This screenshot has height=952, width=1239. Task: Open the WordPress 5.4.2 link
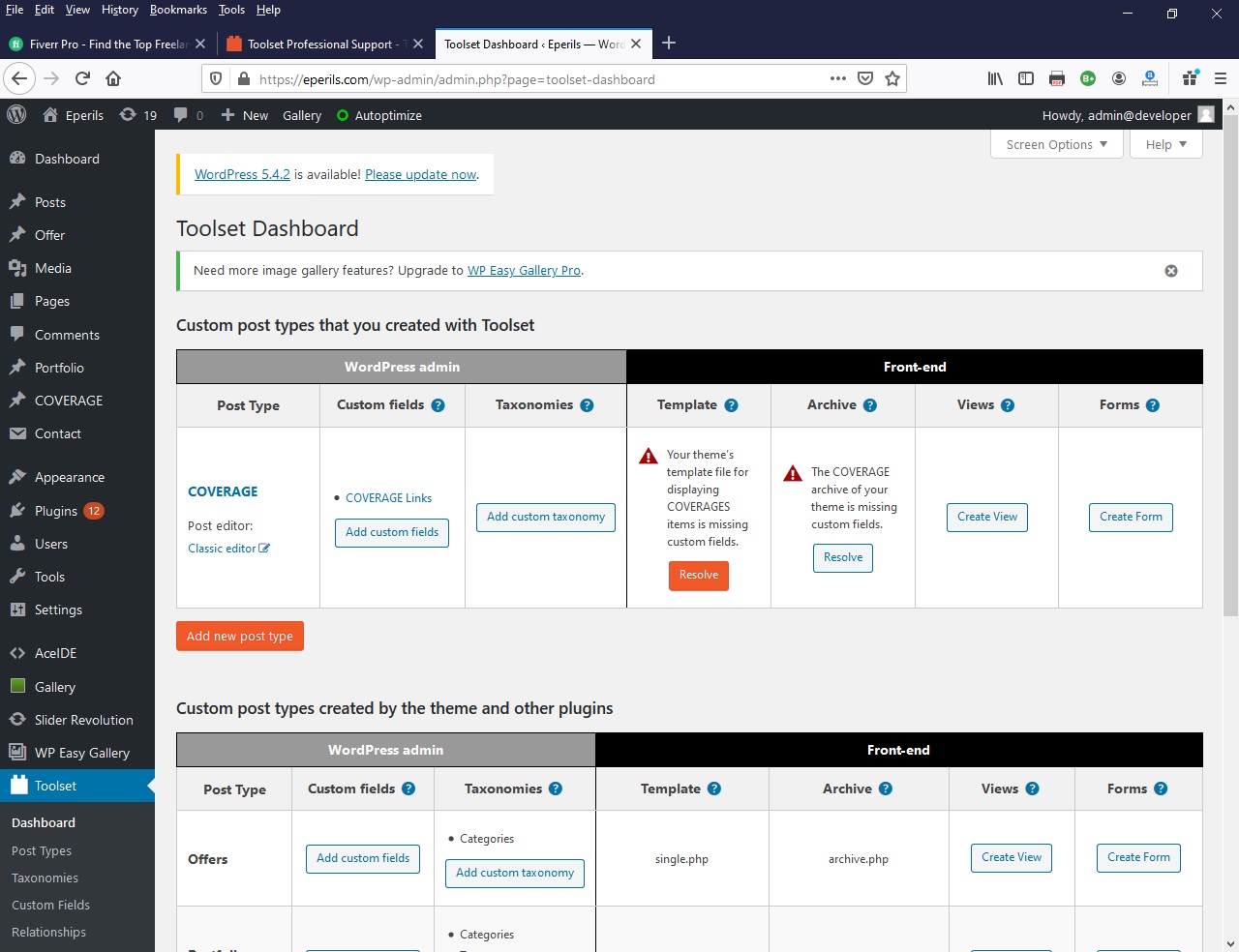coord(242,175)
